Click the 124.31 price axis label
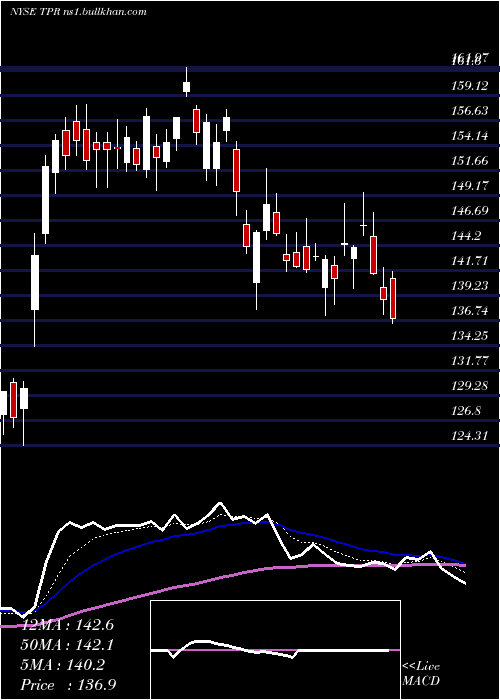Viewport: 500px width, 700px height. [469, 435]
